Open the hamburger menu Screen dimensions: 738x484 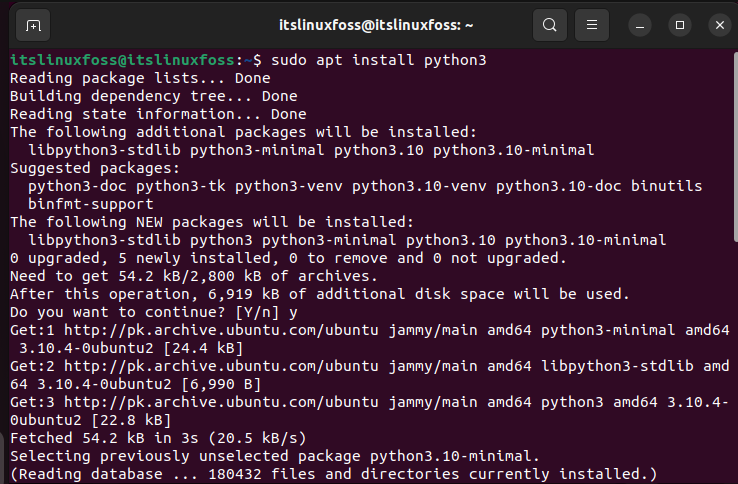(x=592, y=25)
